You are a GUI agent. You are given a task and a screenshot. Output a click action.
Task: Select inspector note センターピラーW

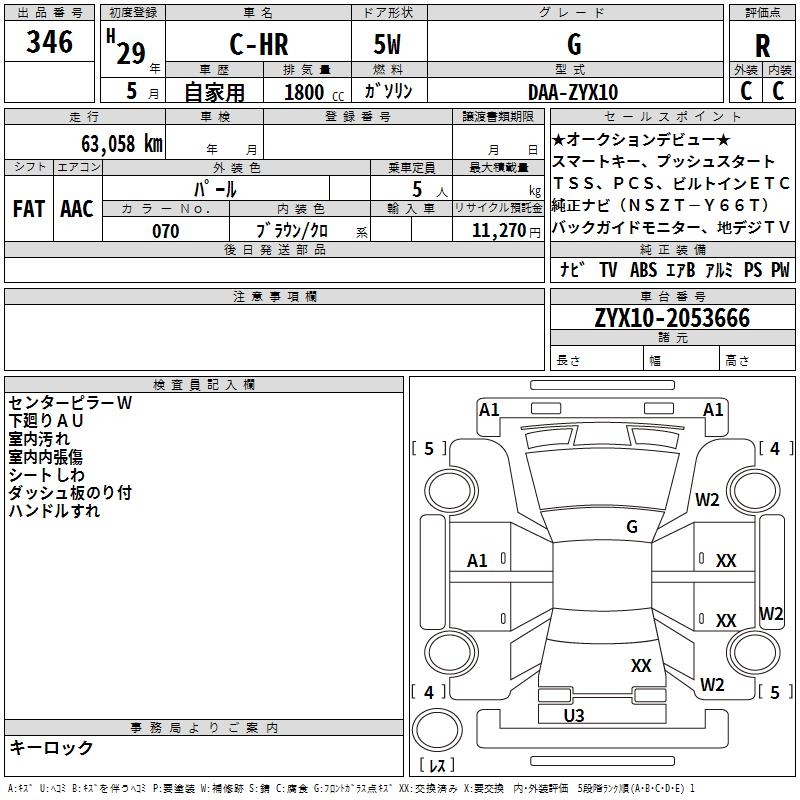tap(70, 403)
